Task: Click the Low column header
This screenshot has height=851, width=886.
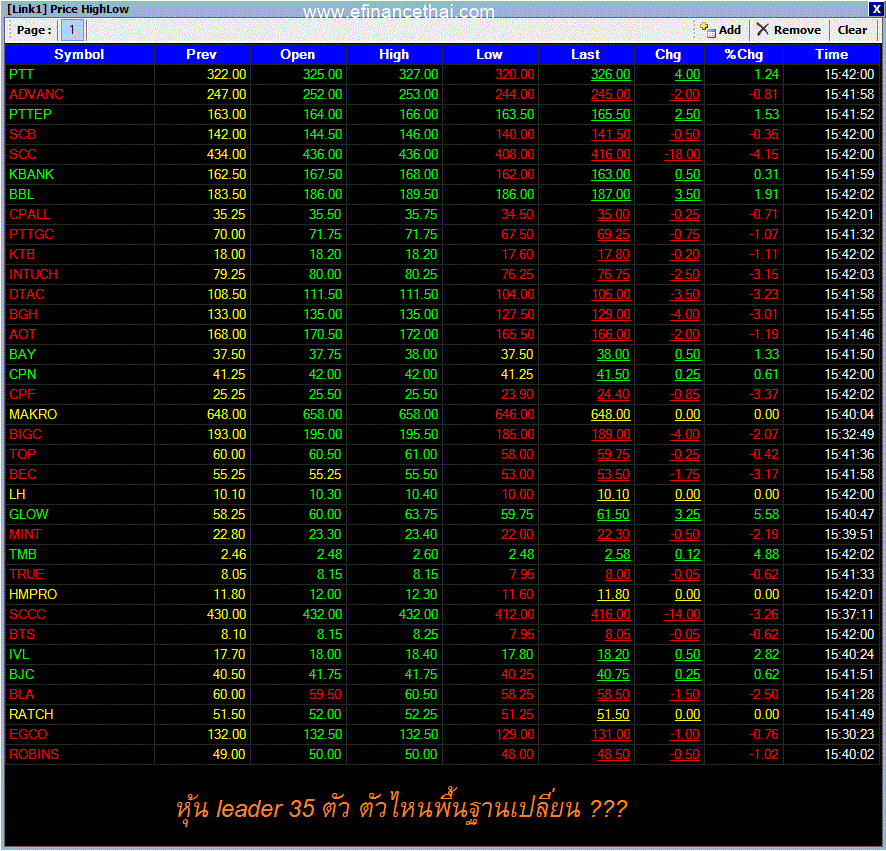Action: (489, 54)
